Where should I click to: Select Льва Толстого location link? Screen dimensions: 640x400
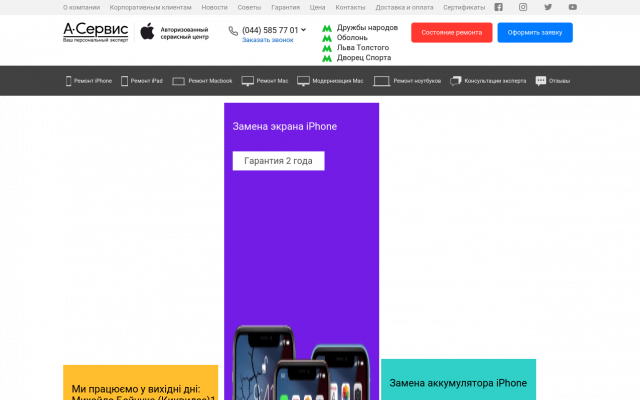click(x=362, y=48)
